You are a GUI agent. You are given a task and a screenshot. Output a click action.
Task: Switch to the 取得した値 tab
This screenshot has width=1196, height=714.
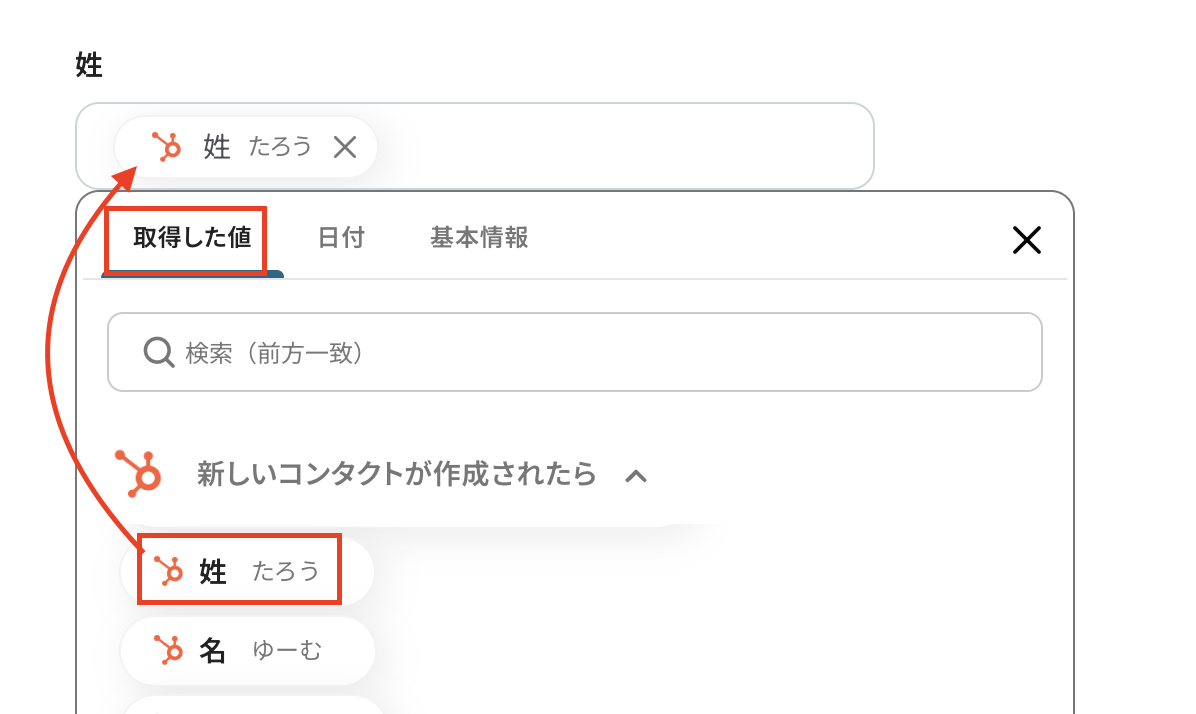click(186, 239)
